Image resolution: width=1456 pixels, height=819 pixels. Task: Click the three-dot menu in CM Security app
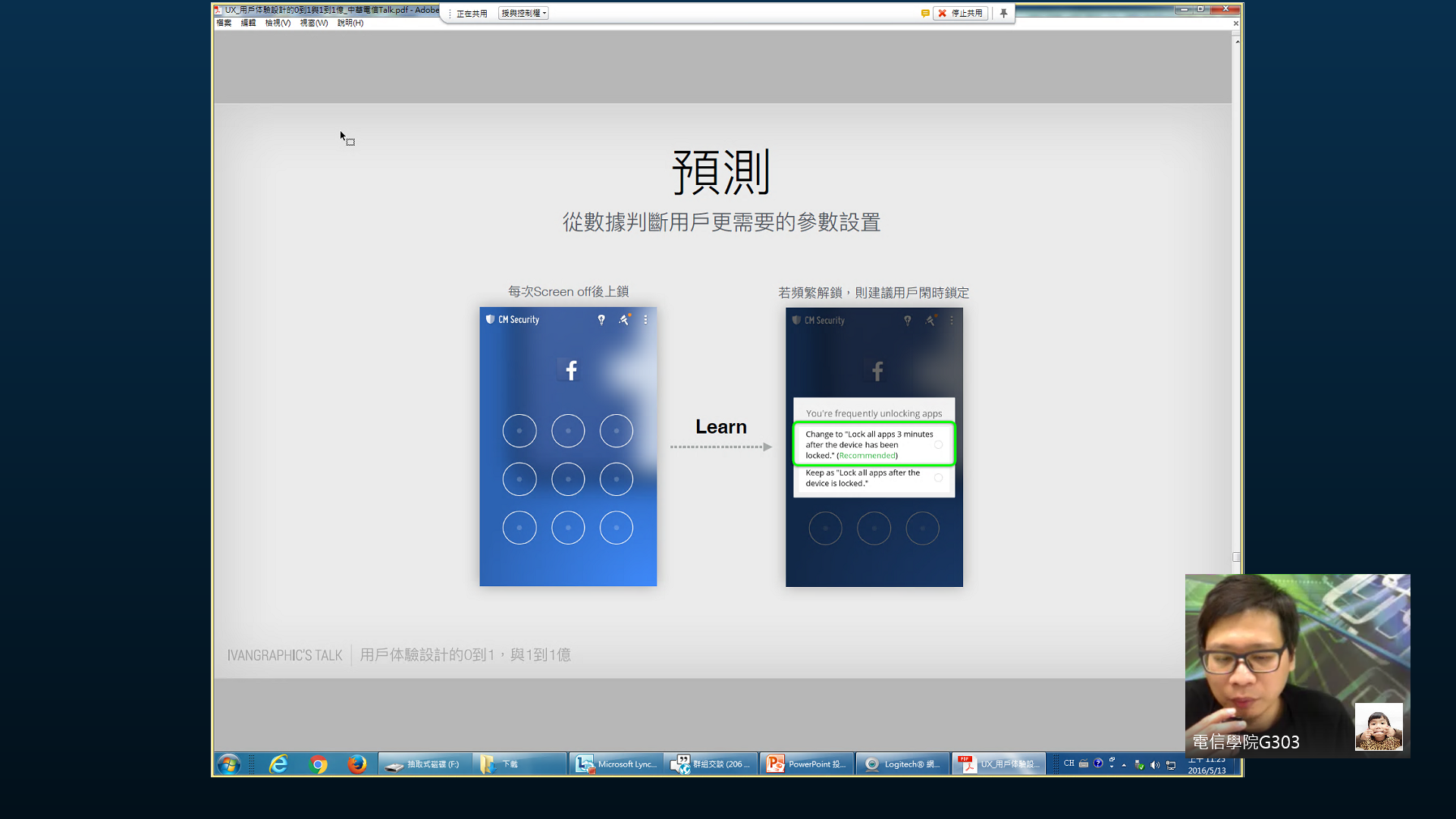click(x=645, y=320)
